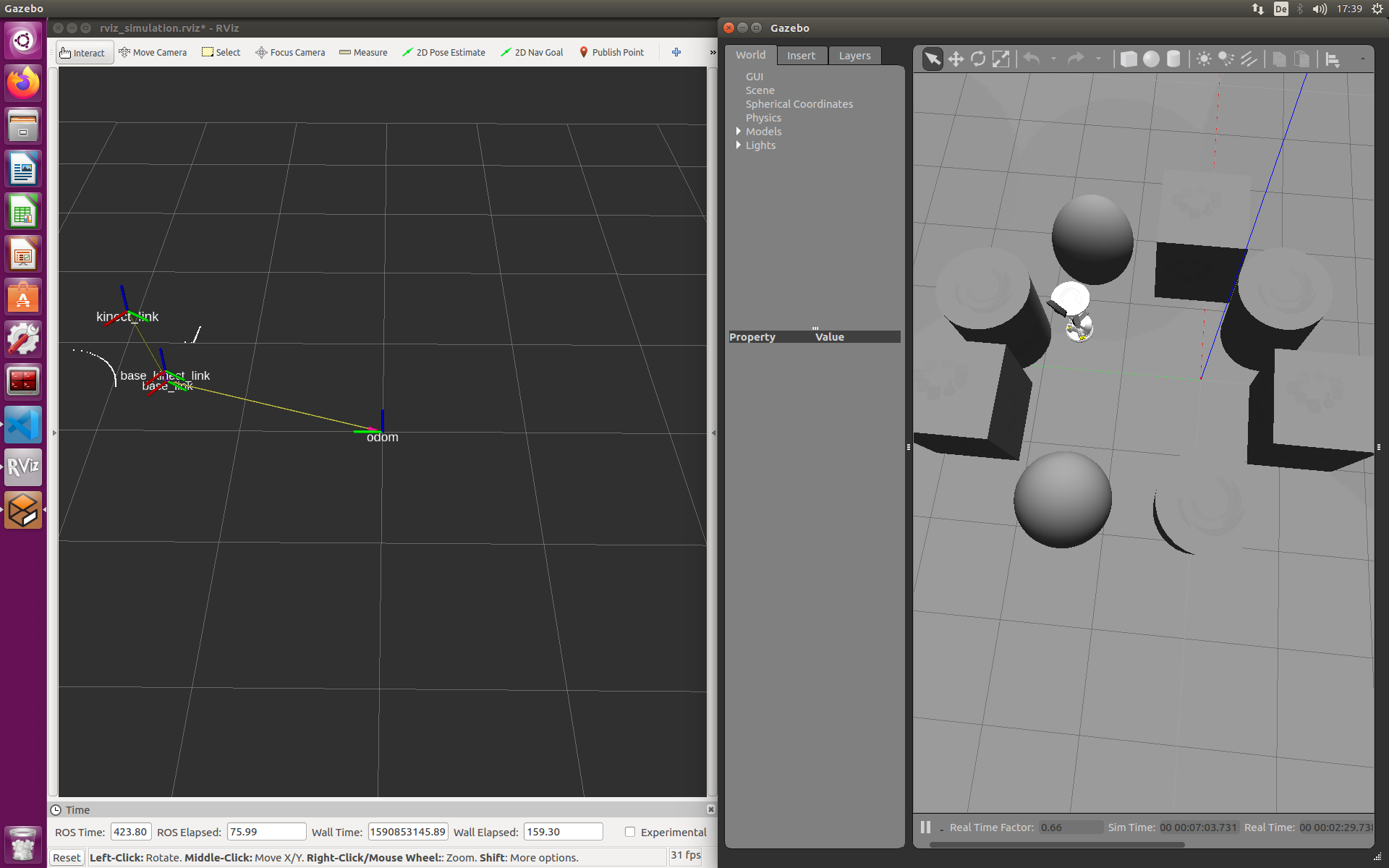Select Scene in the world tree
1389x868 pixels.
tap(760, 90)
